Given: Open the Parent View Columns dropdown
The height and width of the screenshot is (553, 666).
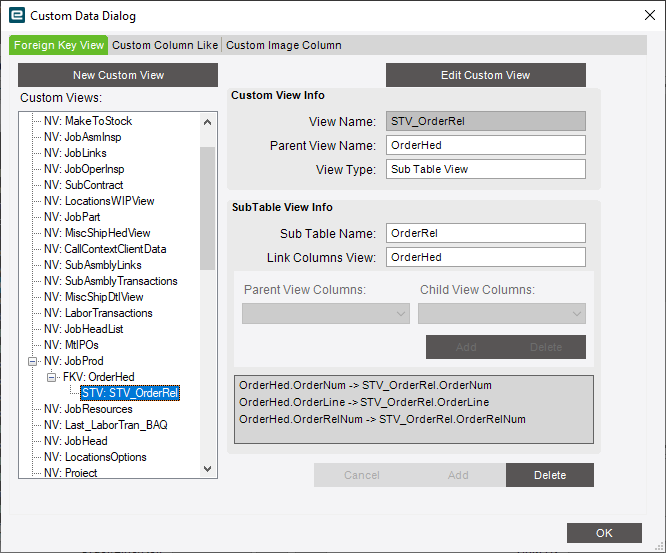Looking at the screenshot, I should pyautogui.click(x=326, y=313).
